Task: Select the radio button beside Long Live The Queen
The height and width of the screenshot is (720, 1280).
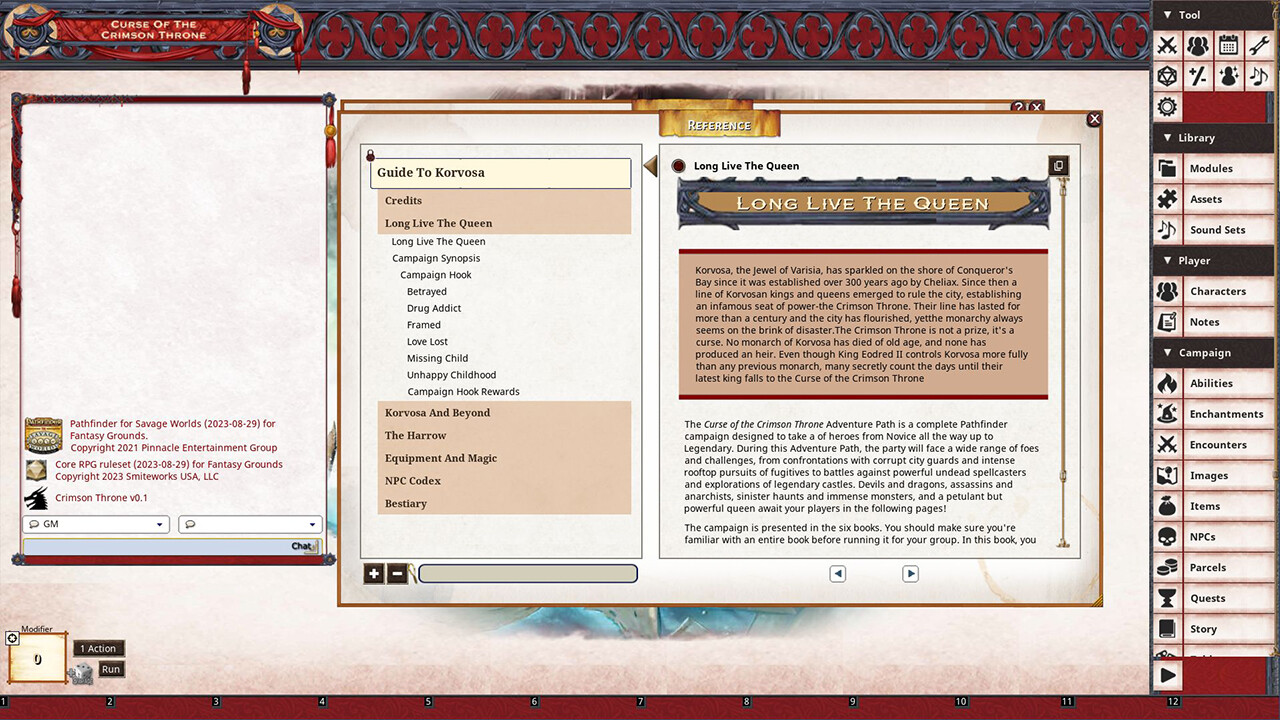Action: [x=678, y=166]
